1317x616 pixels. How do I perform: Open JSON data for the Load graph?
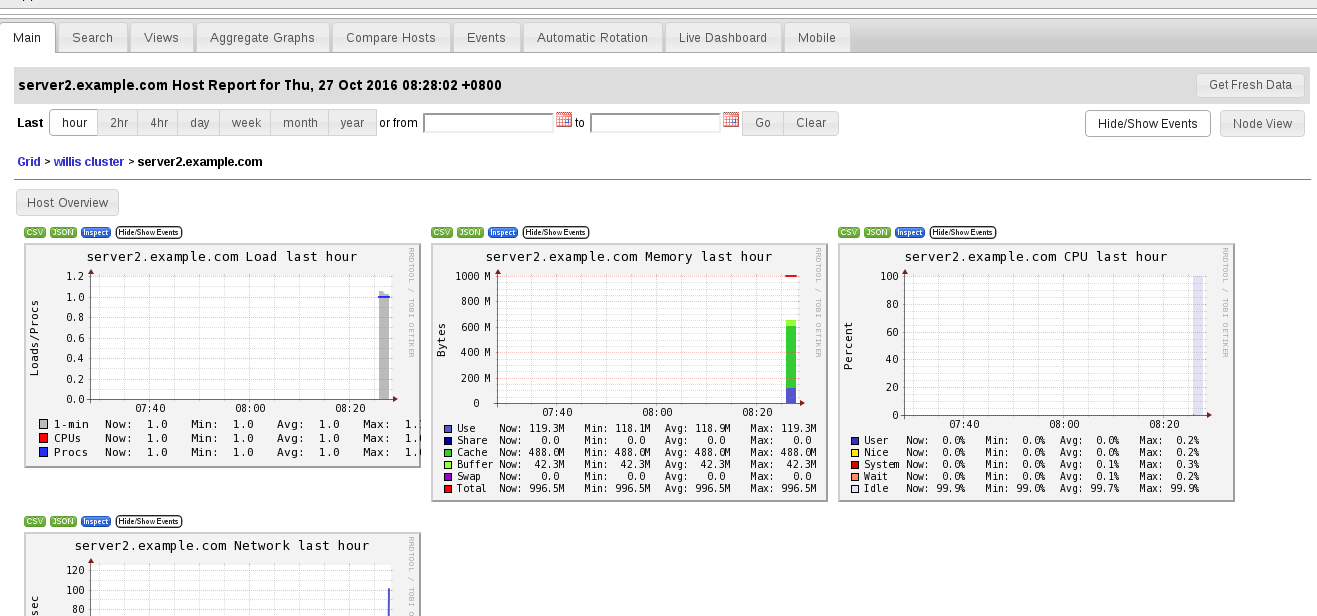64,232
